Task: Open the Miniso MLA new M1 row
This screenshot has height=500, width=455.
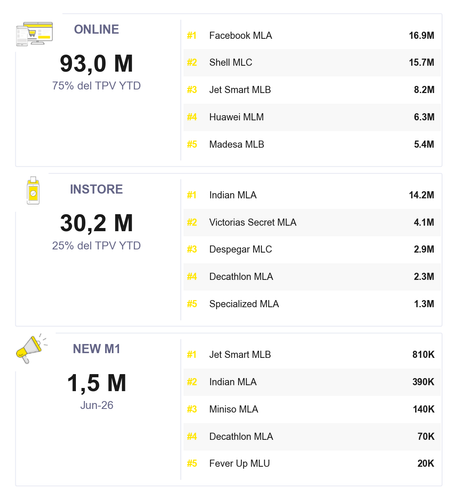Action: pyautogui.click(x=312, y=409)
